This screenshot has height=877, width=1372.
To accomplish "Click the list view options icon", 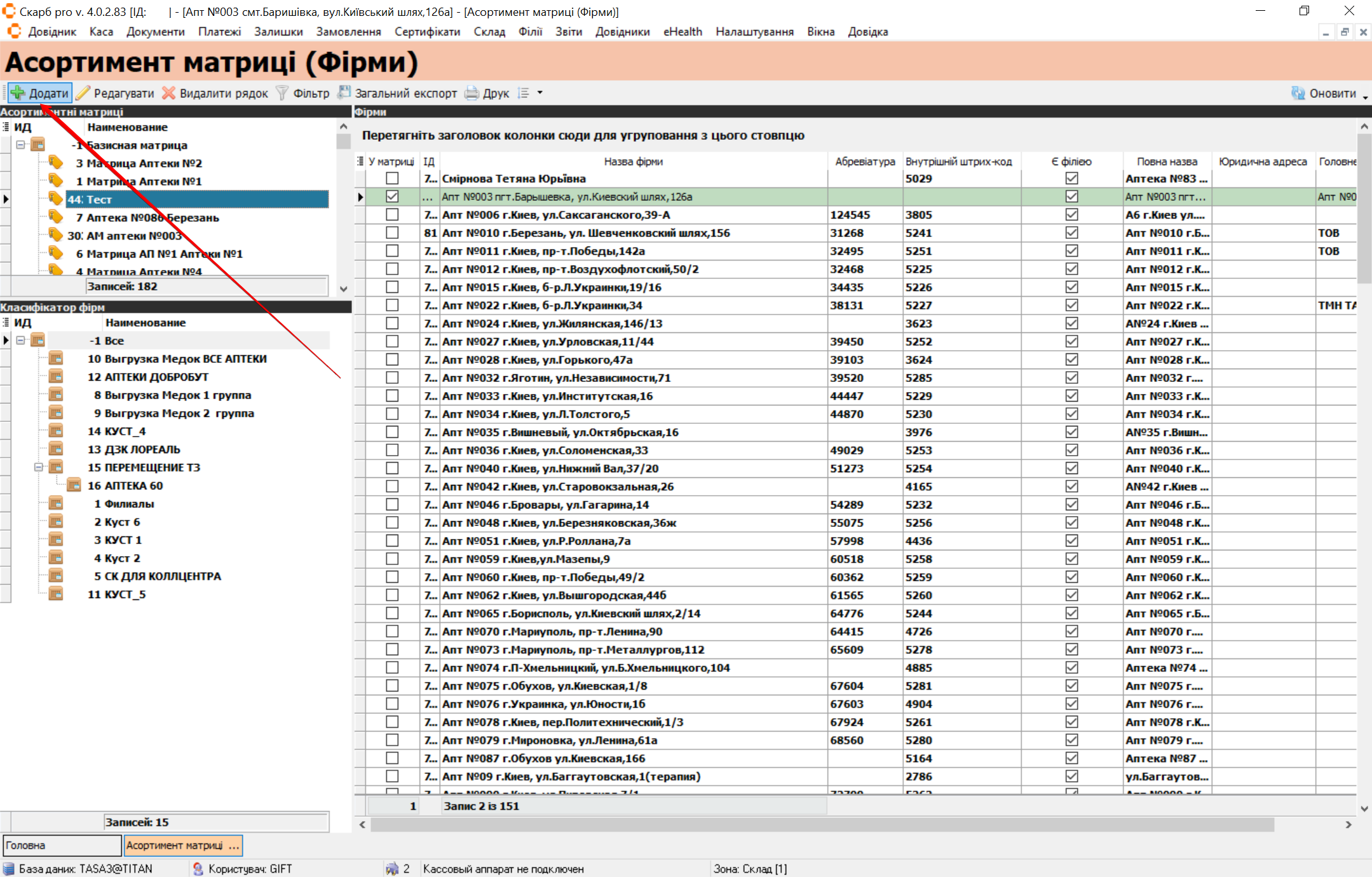I will point(524,93).
